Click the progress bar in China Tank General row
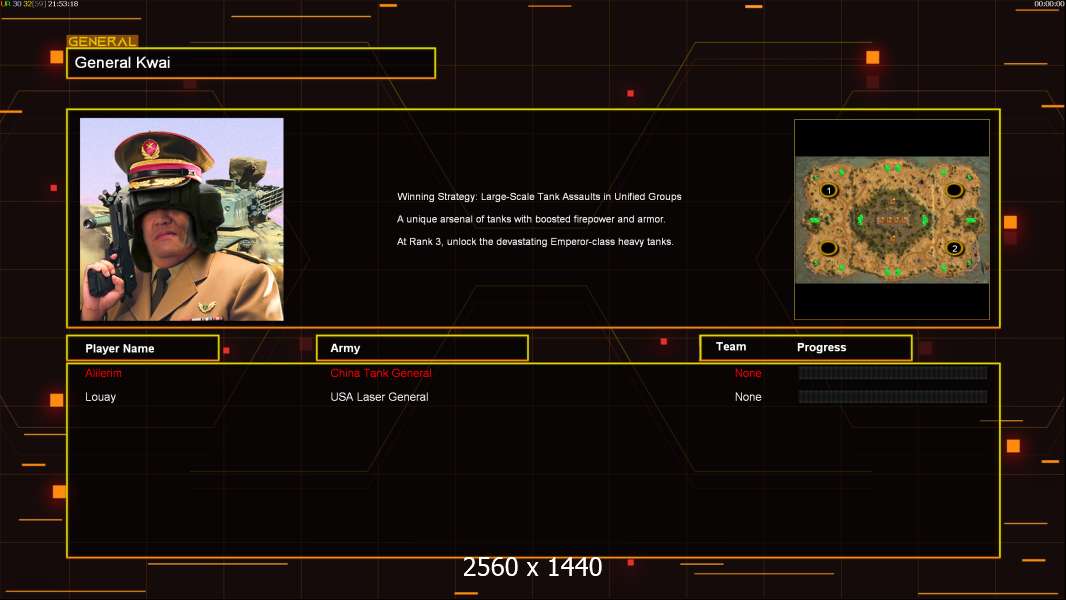The width and height of the screenshot is (1066, 600). pyautogui.click(x=893, y=372)
